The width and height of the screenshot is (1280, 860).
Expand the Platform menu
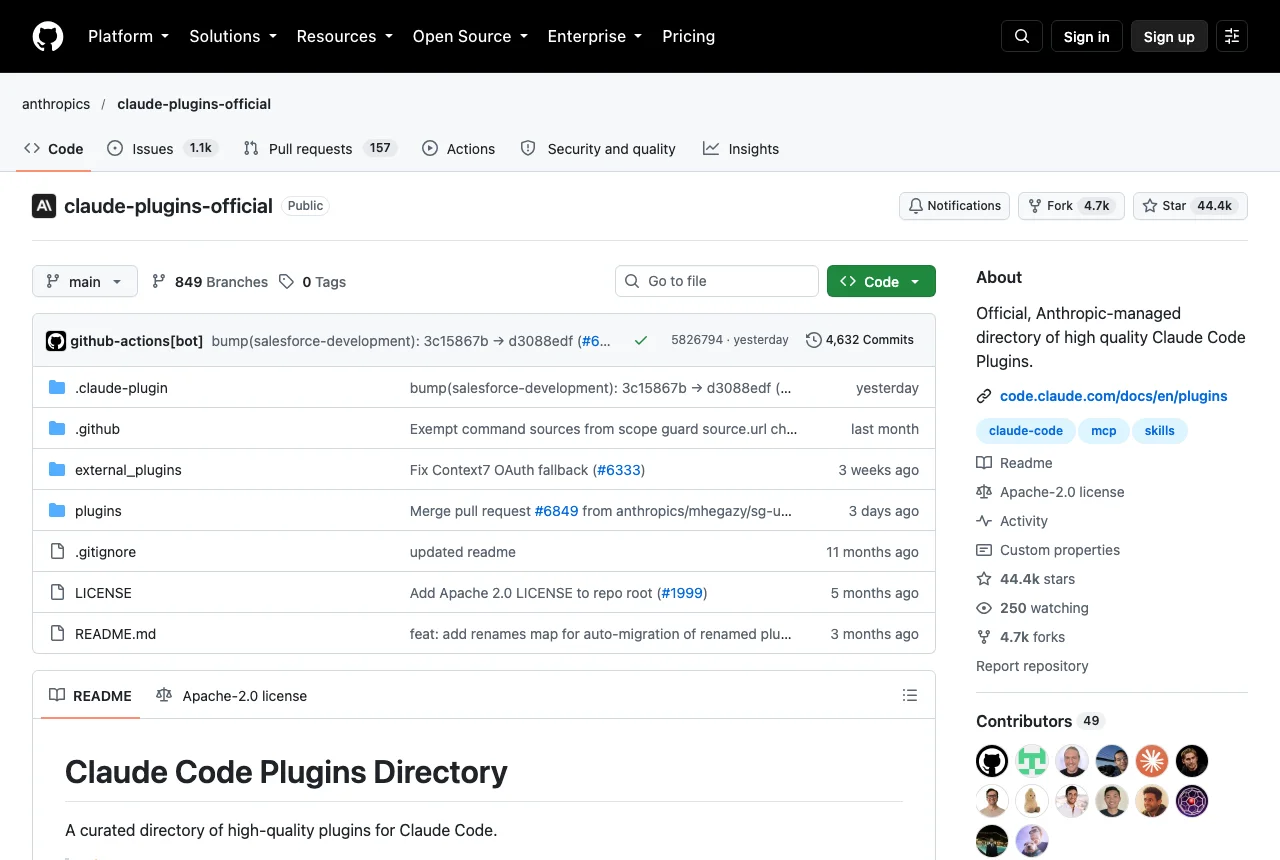[x=129, y=36]
